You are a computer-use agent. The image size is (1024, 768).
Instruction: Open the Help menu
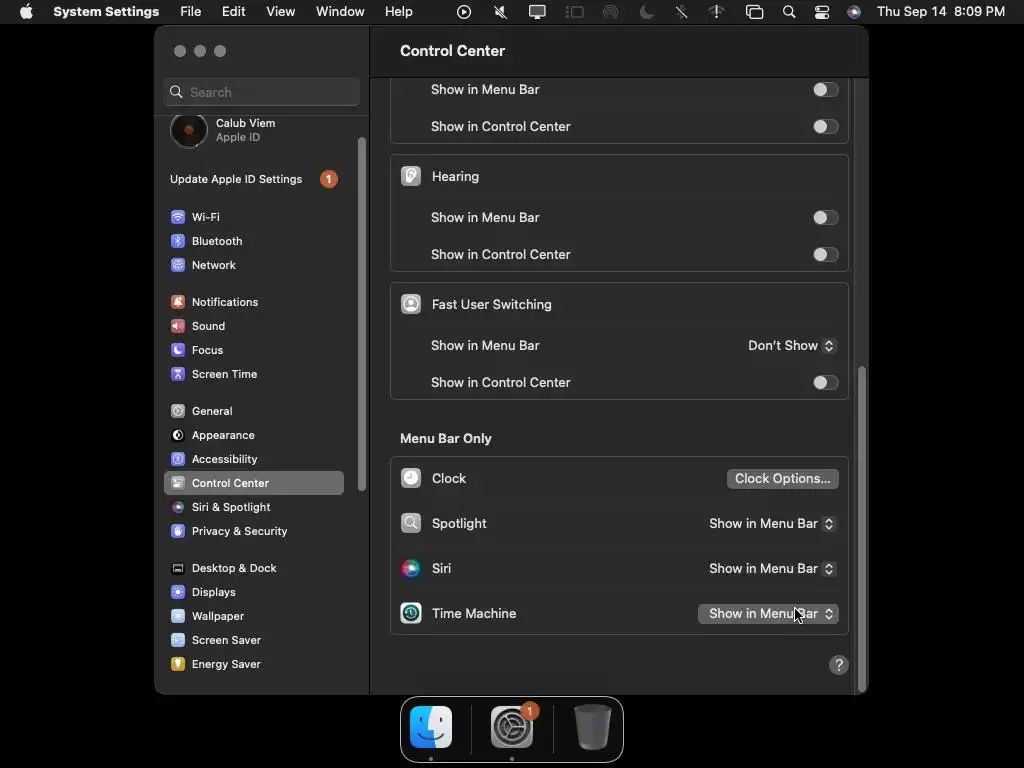point(398,12)
